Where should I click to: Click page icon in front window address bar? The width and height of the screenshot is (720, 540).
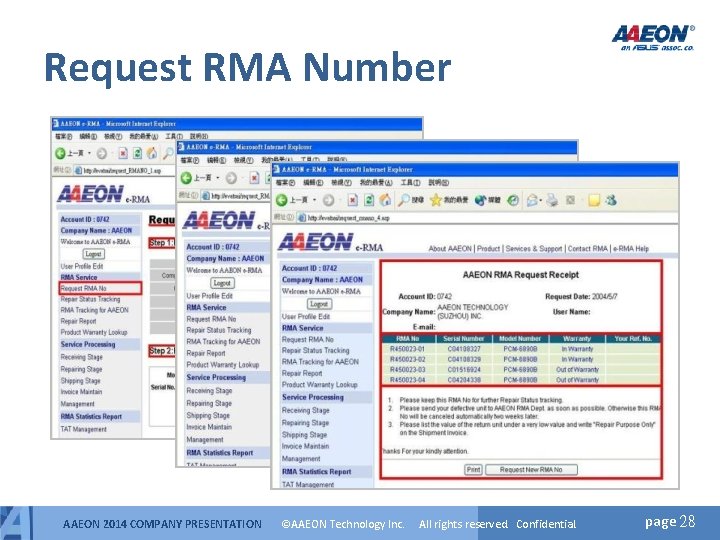(301, 218)
